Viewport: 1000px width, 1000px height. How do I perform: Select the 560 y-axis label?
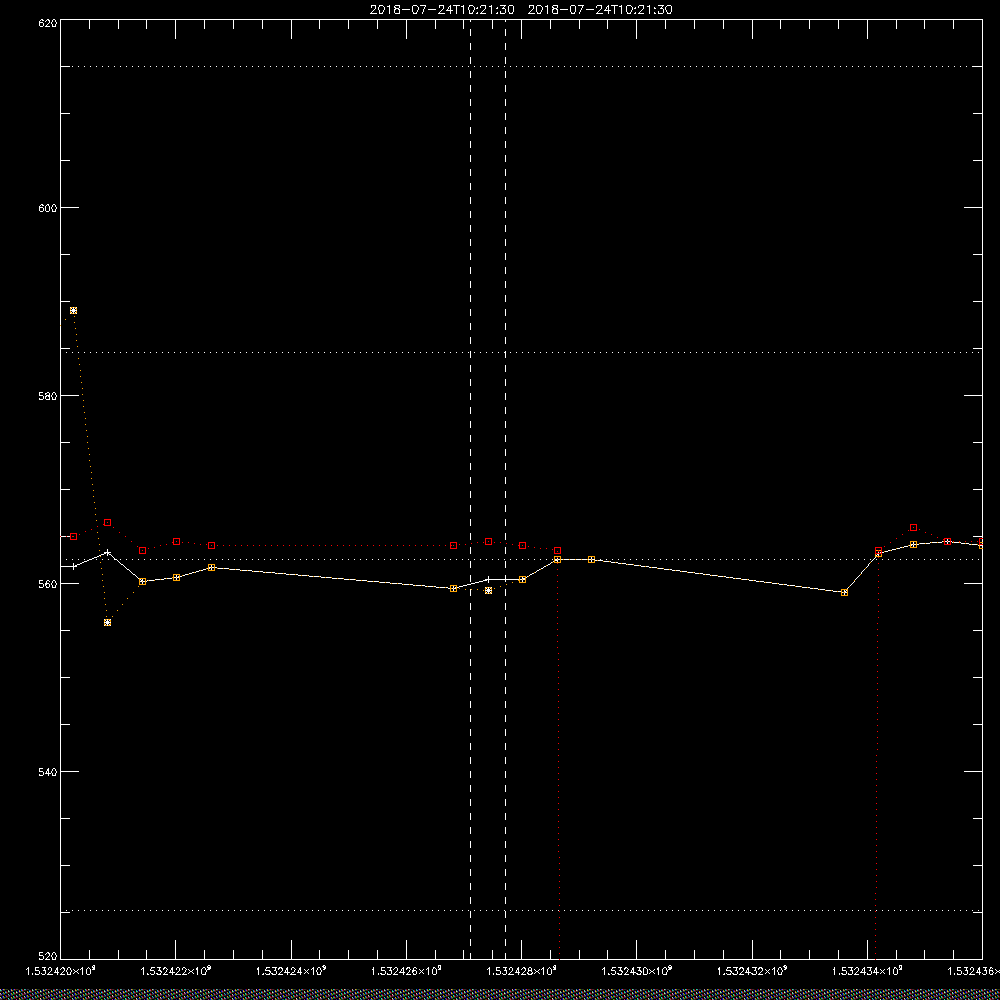tap(48, 584)
